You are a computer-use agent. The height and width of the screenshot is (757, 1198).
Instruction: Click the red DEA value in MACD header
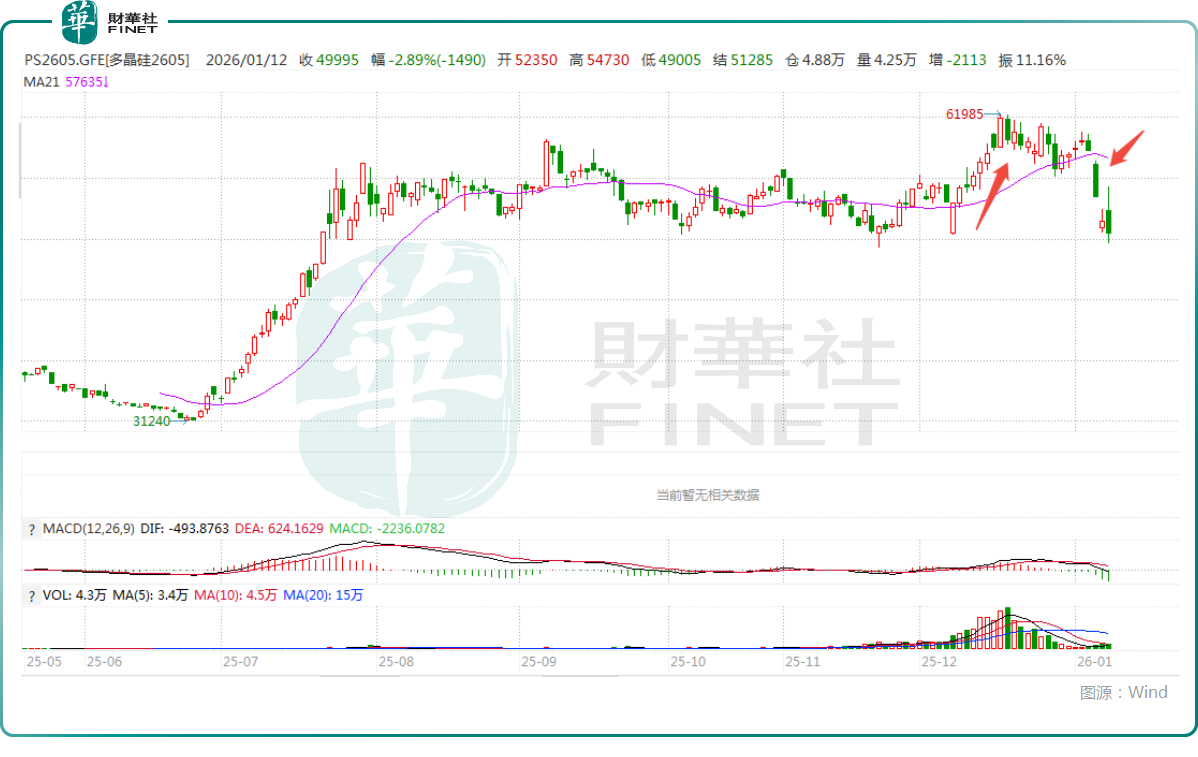pos(278,528)
